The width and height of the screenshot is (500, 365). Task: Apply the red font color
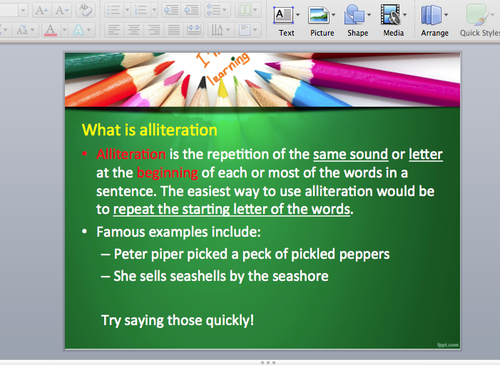click(51, 30)
